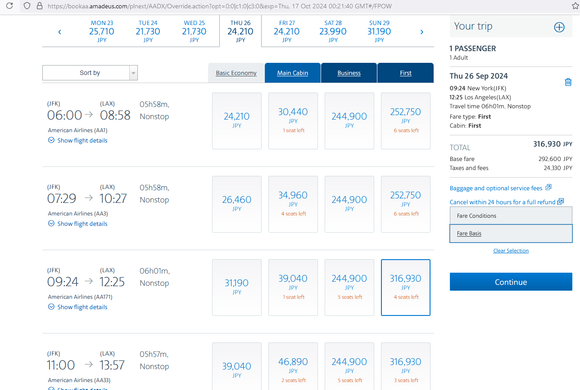
Task: Choose 11:00 flight Business 244,900 fare
Action: tap(349, 366)
